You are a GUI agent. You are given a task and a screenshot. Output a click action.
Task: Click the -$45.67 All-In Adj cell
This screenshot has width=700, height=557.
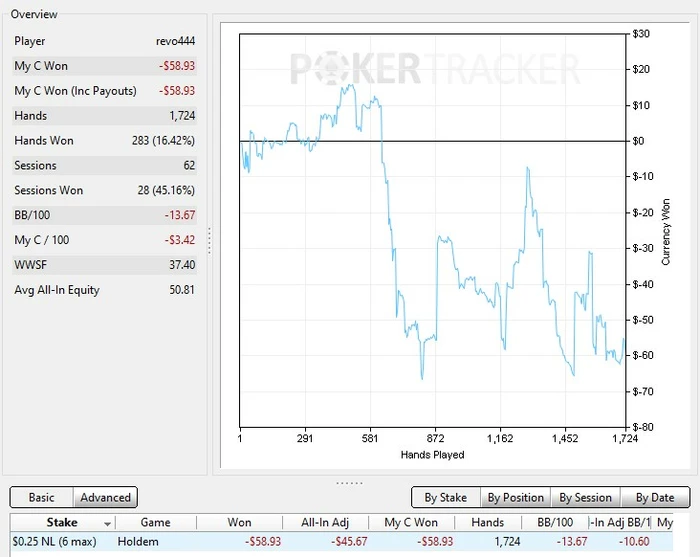(x=349, y=541)
